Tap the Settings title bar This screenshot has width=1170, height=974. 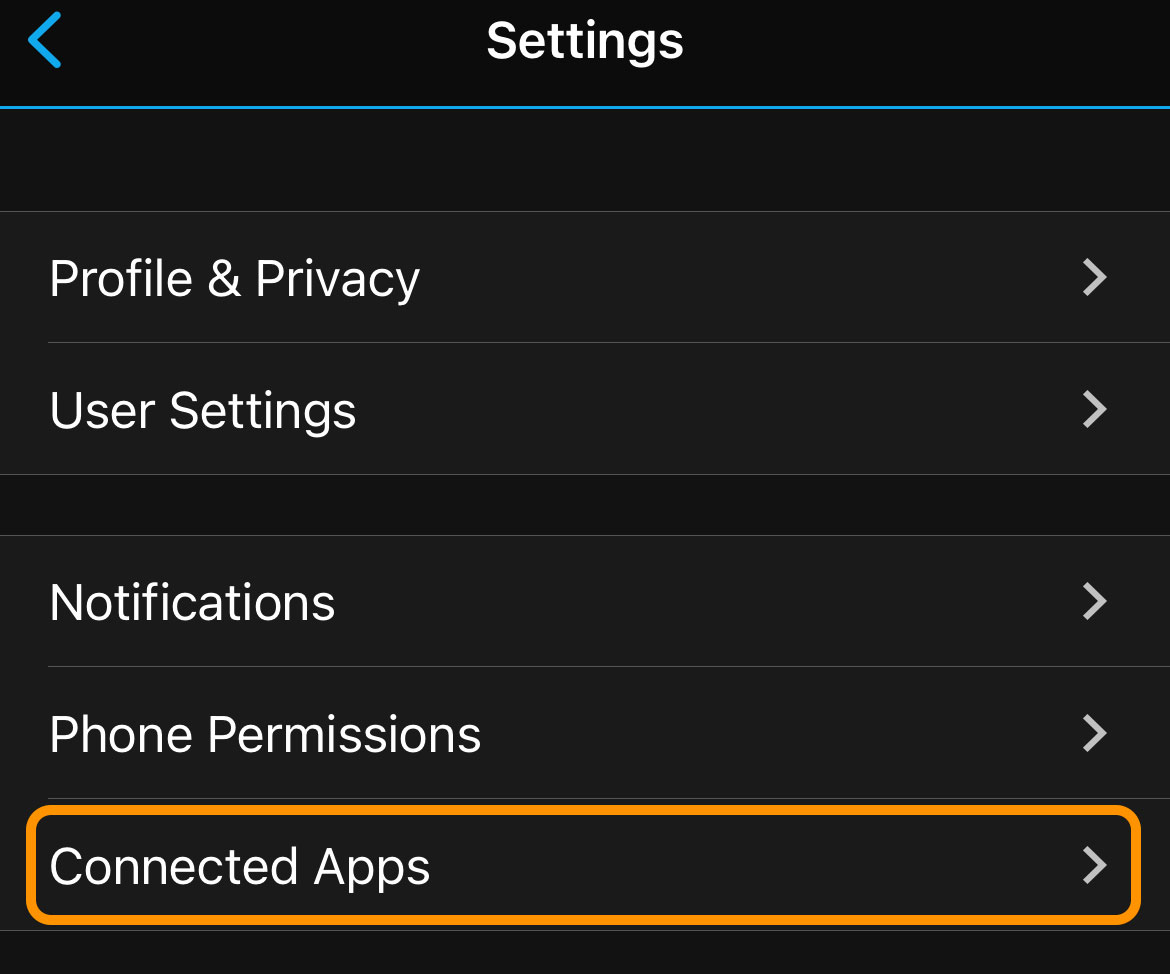(585, 40)
